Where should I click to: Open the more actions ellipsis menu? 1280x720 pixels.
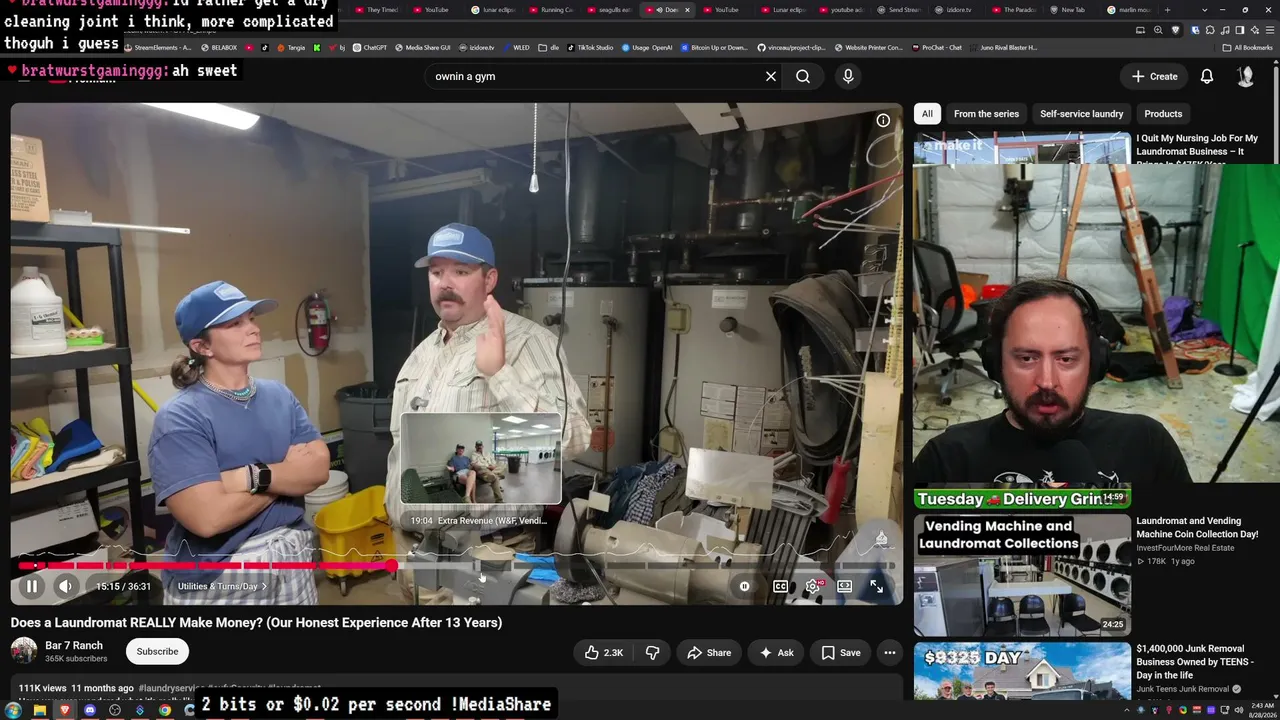pyautogui.click(x=889, y=653)
